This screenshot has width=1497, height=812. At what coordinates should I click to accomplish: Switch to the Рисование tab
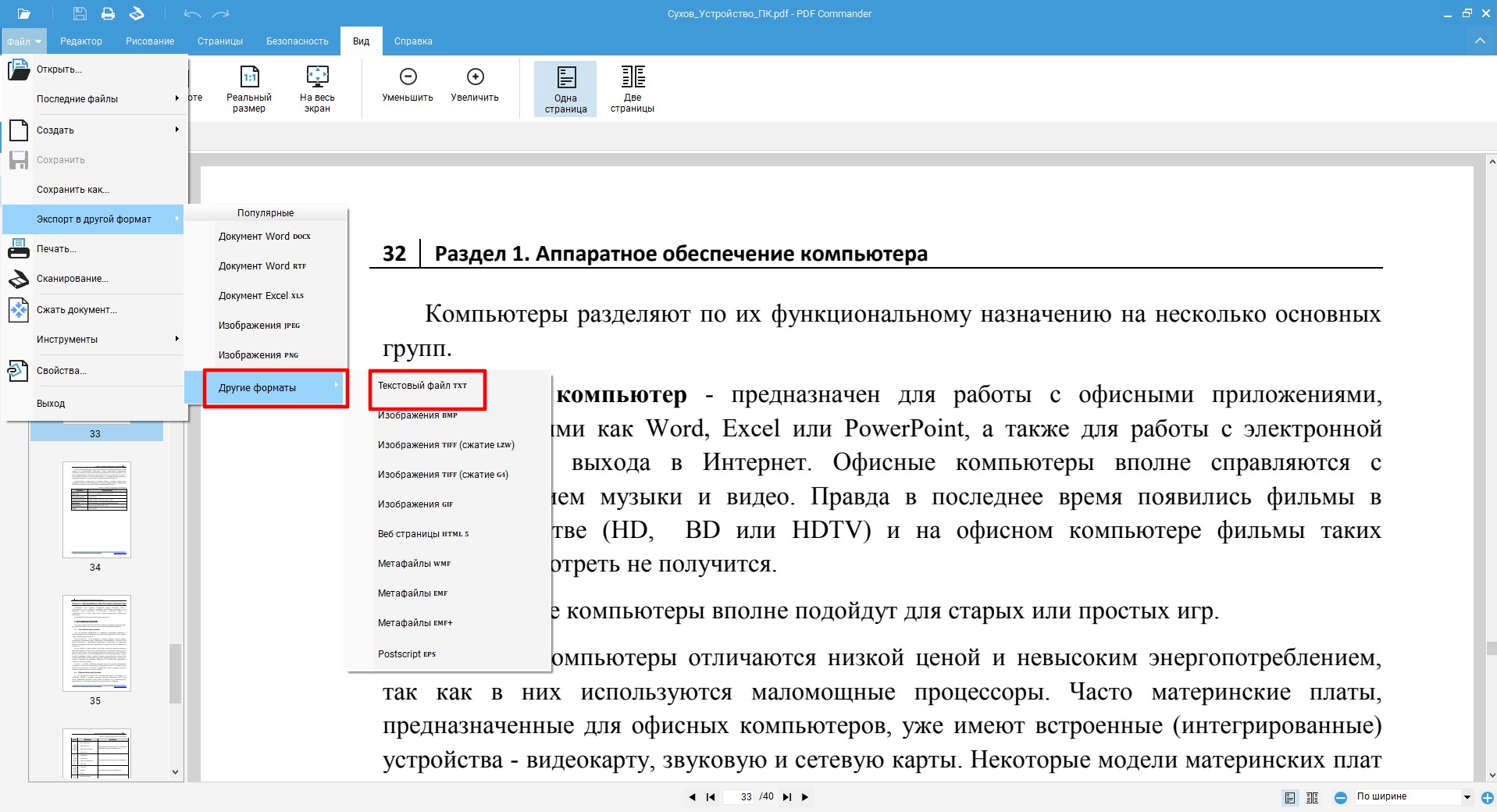pyautogui.click(x=150, y=41)
